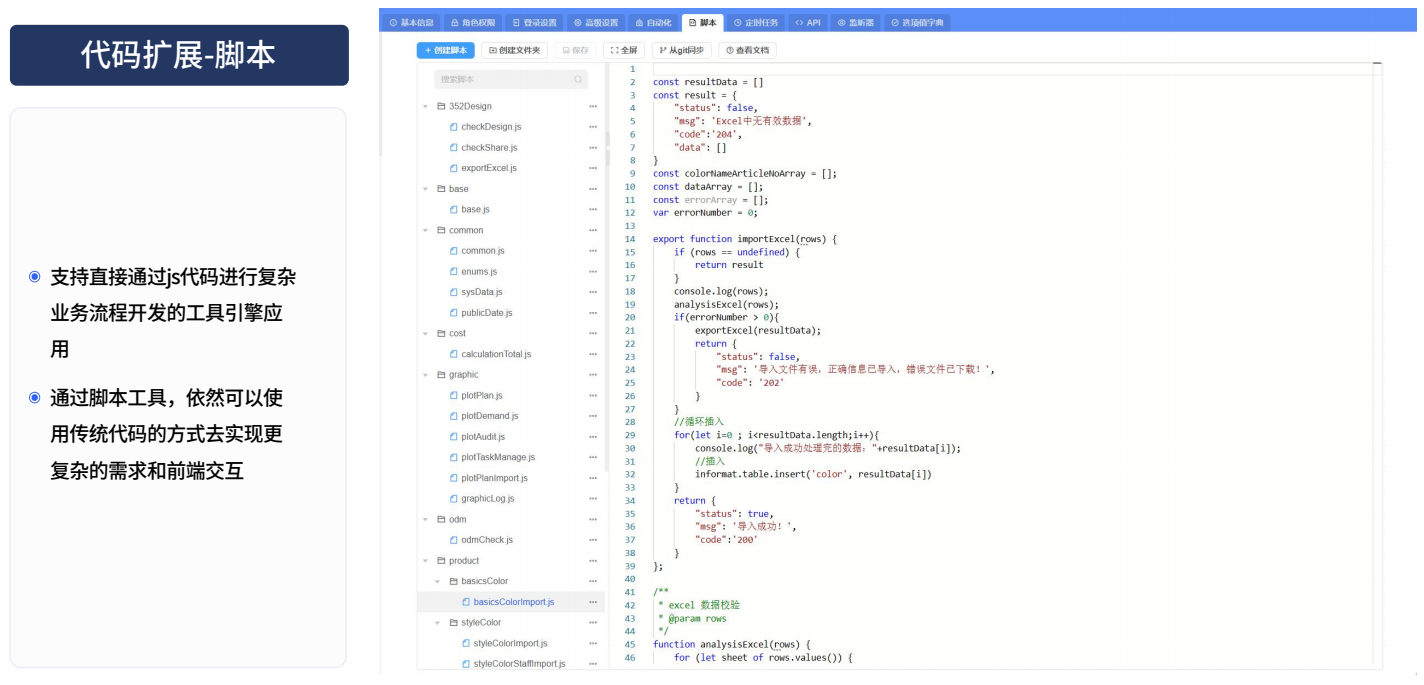The height and width of the screenshot is (685, 1424).
Task: Click the search magnifier icon in script search
Action: pyautogui.click(x=578, y=79)
